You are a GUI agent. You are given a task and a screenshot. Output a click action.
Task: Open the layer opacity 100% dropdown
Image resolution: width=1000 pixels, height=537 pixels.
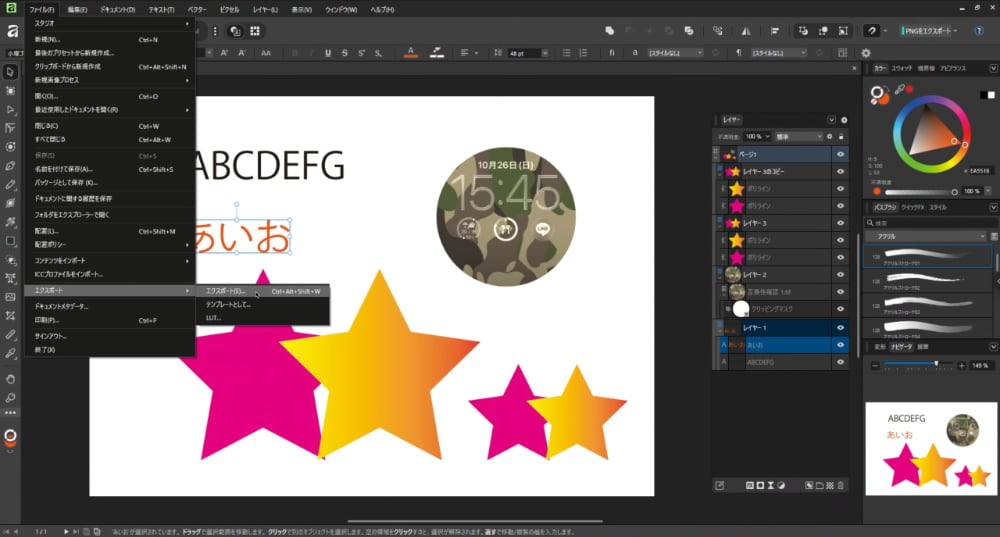(x=765, y=136)
